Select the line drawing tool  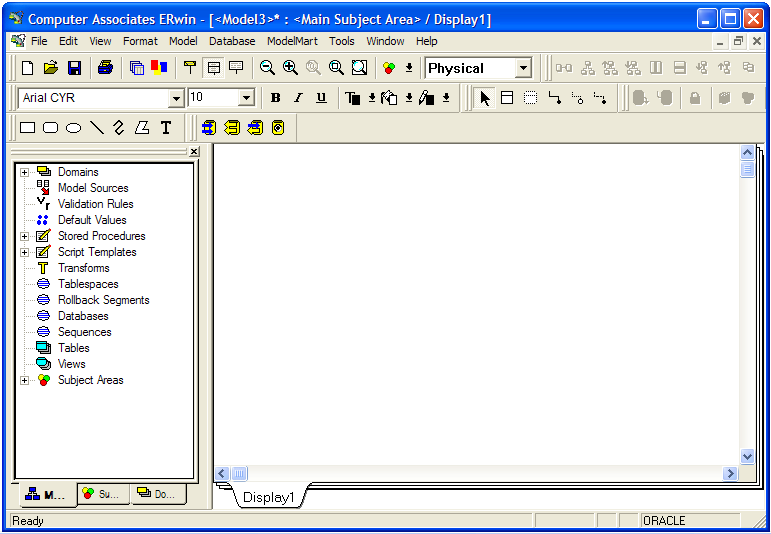pos(97,128)
